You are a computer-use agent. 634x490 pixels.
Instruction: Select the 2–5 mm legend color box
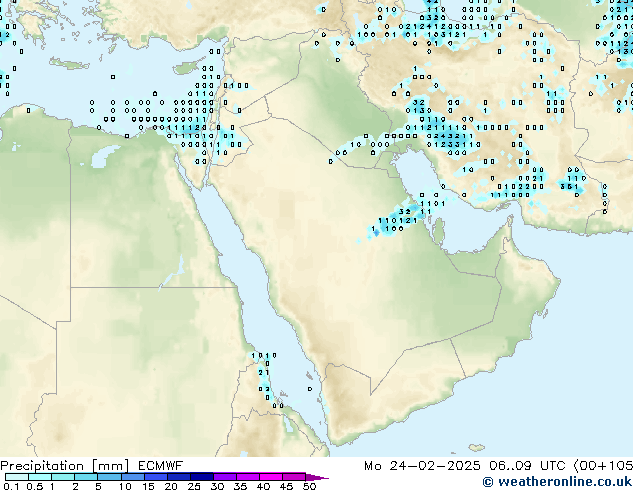tap(86, 477)
